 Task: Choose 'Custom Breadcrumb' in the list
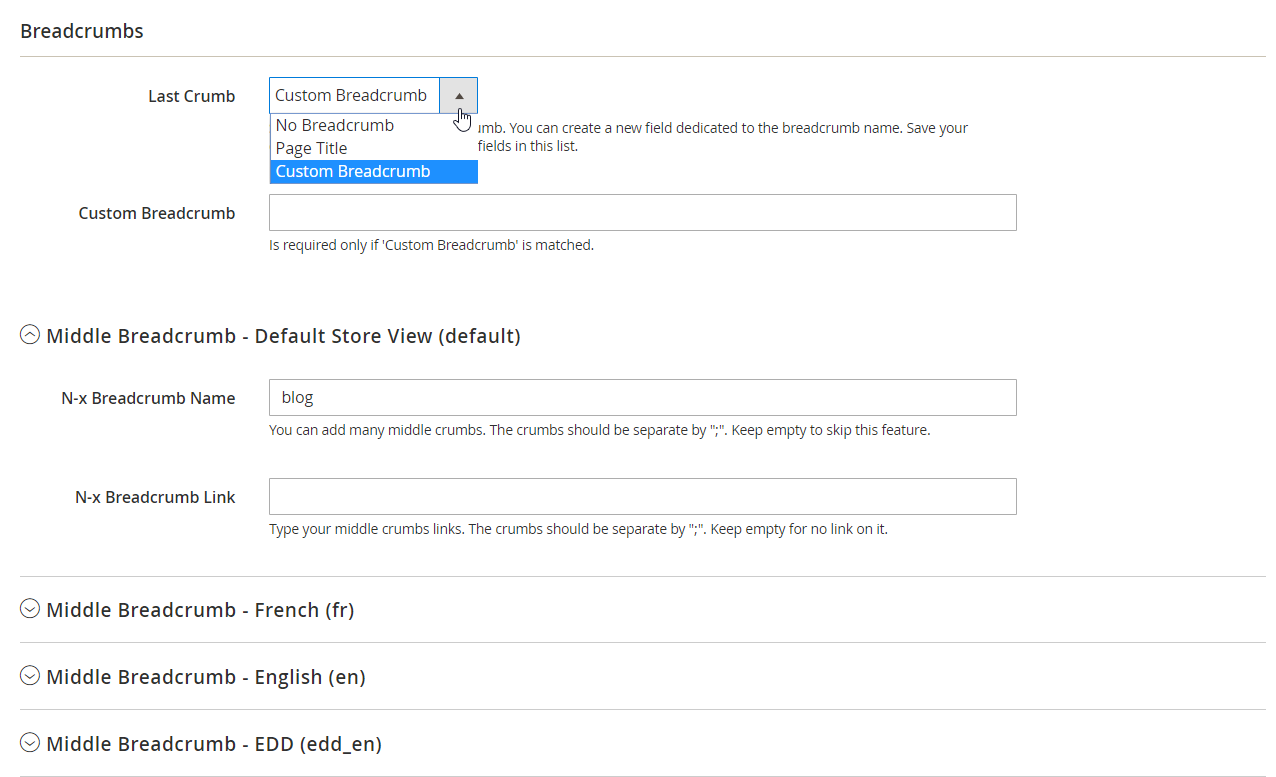pos(374,171)
